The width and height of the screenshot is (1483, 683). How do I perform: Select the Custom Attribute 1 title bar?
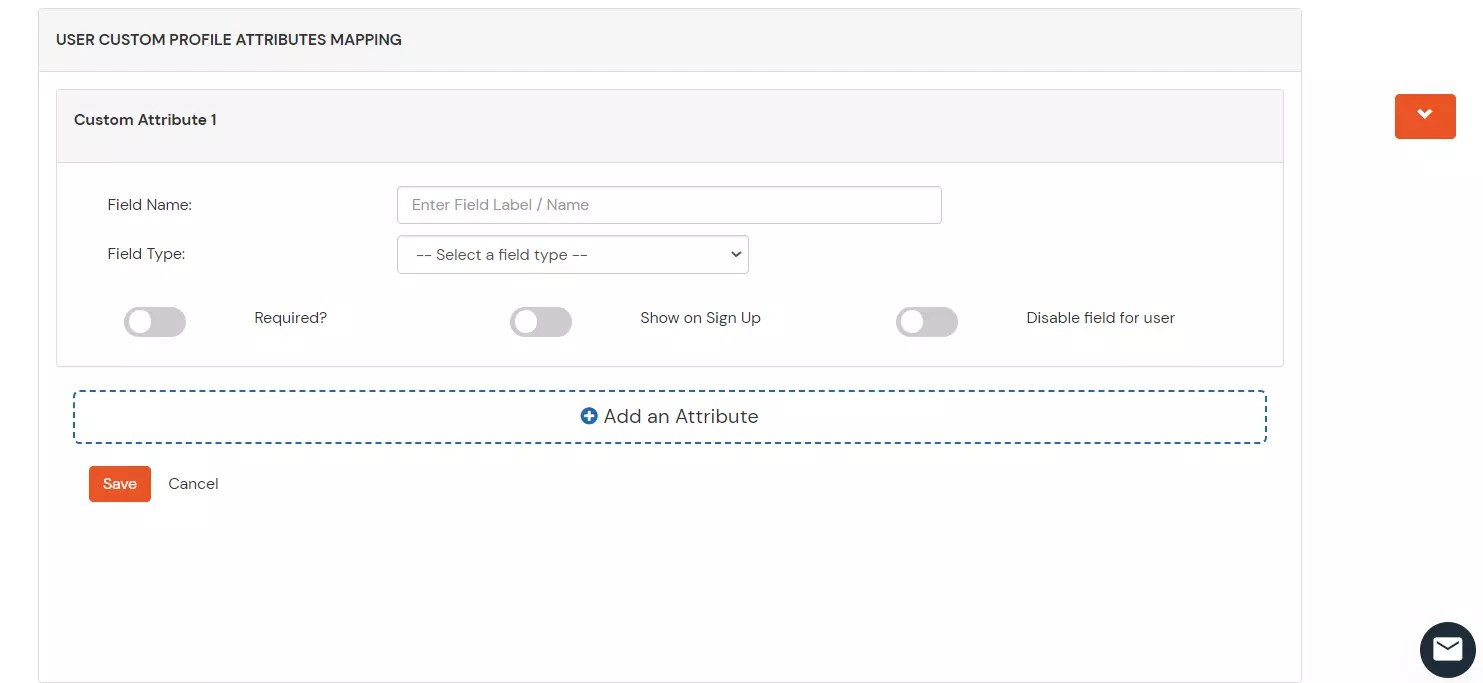point(145,119)
